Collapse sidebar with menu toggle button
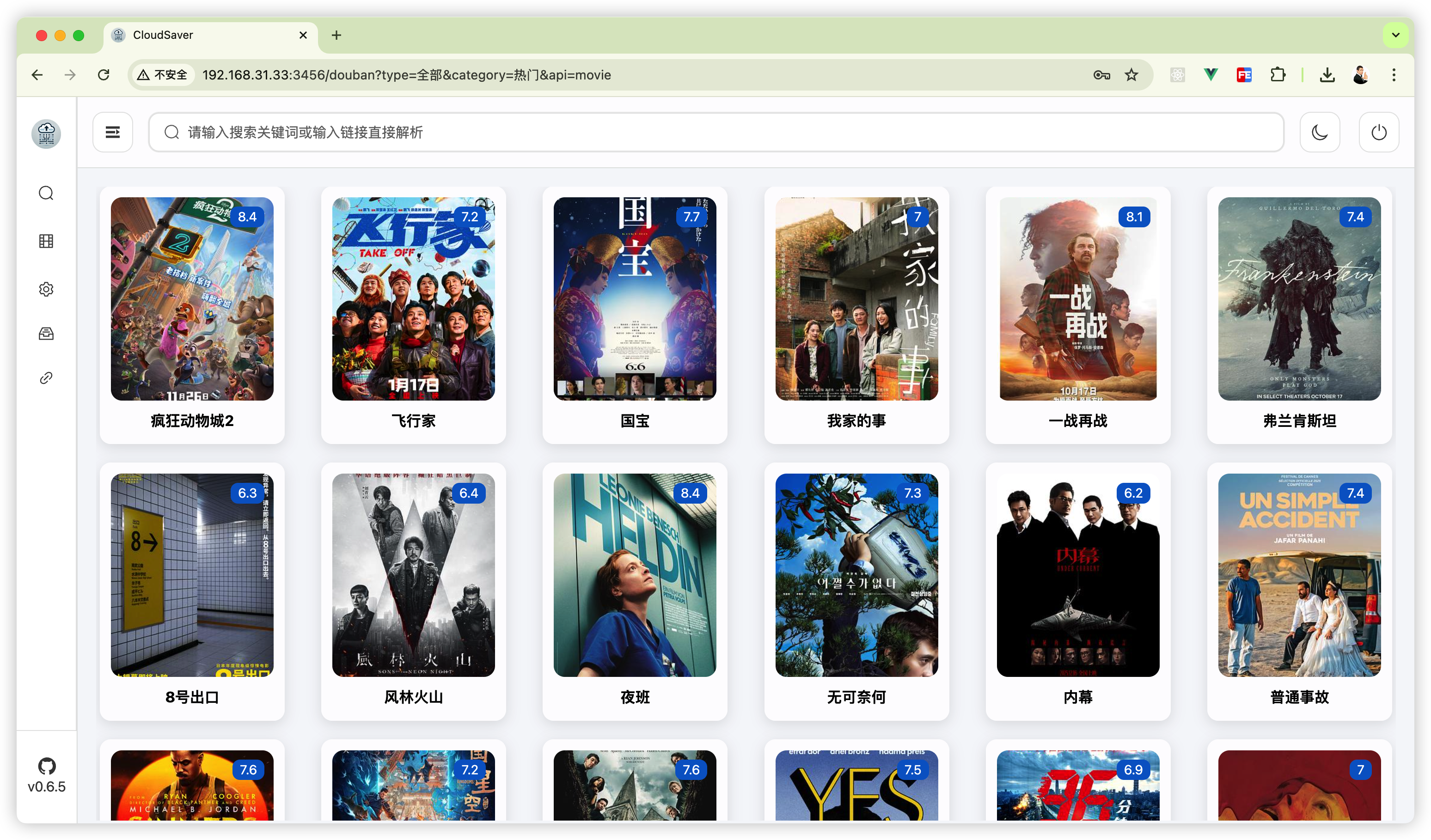 pyautogui.click(x=112, y=132)
